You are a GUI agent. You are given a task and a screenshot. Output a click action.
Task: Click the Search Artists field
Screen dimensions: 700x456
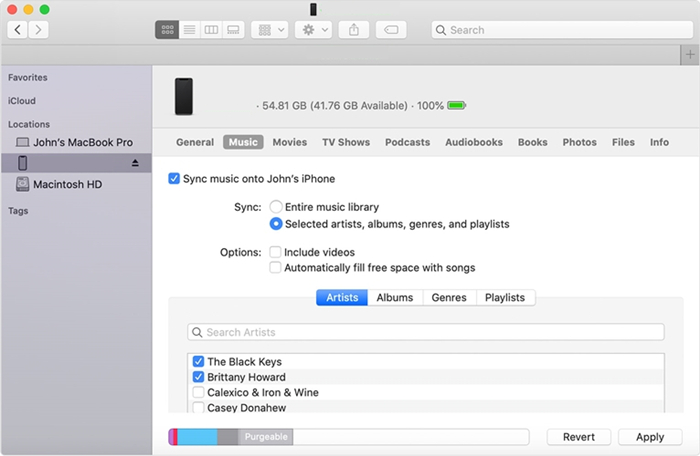pyautogui.click(x=426, y=332)
